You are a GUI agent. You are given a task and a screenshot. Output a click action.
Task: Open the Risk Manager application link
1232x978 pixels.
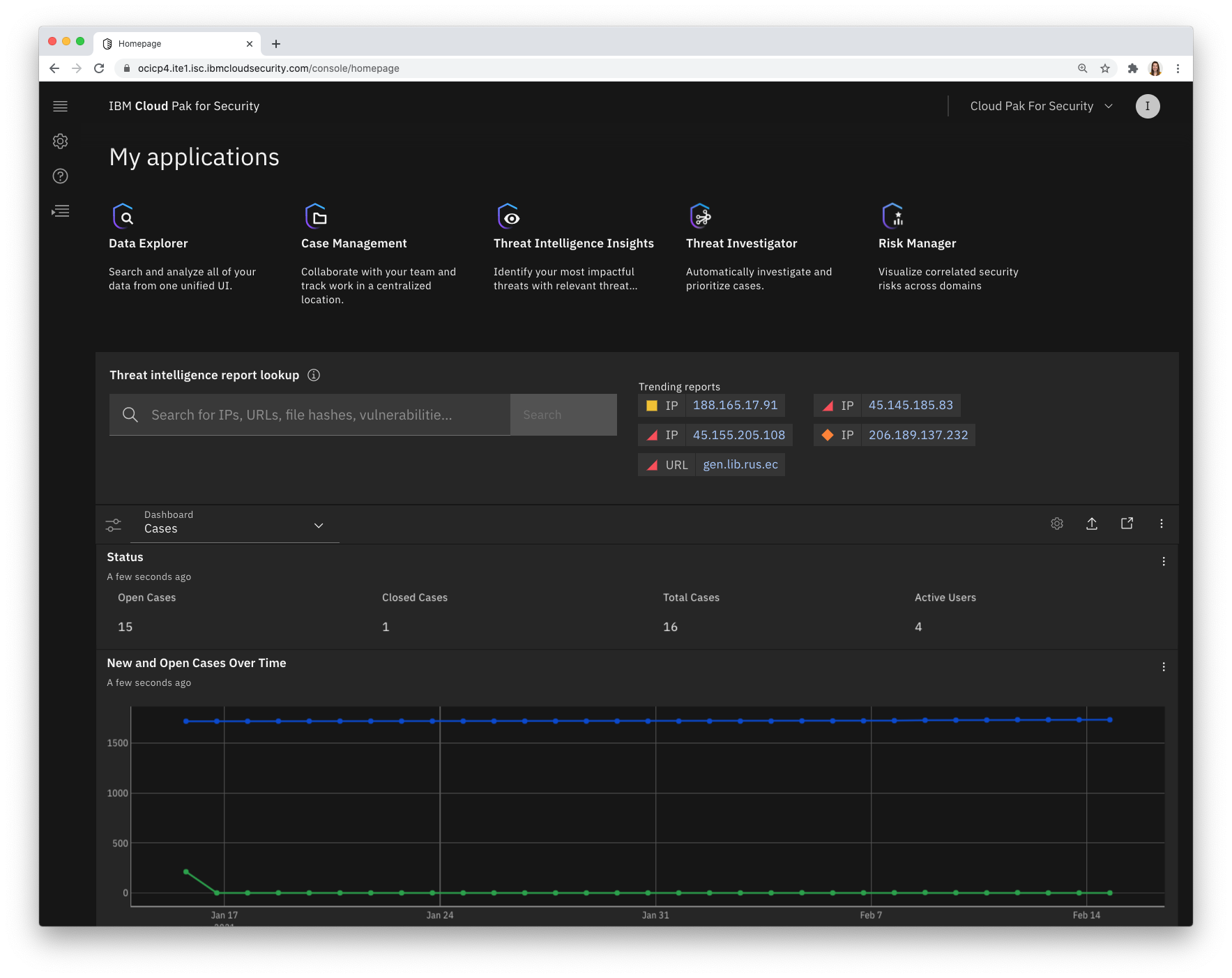pos(918,243)
